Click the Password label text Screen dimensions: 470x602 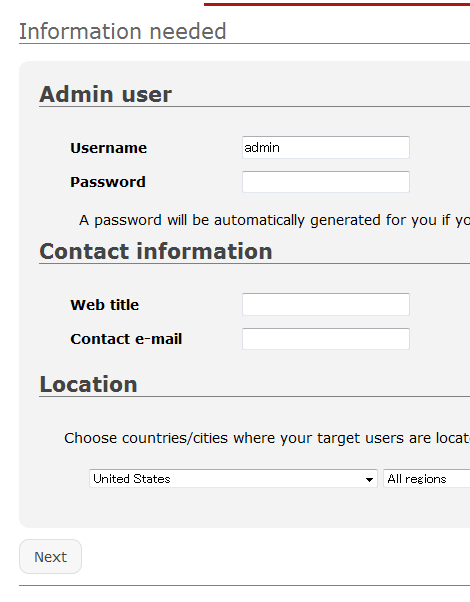coord(108,182)
